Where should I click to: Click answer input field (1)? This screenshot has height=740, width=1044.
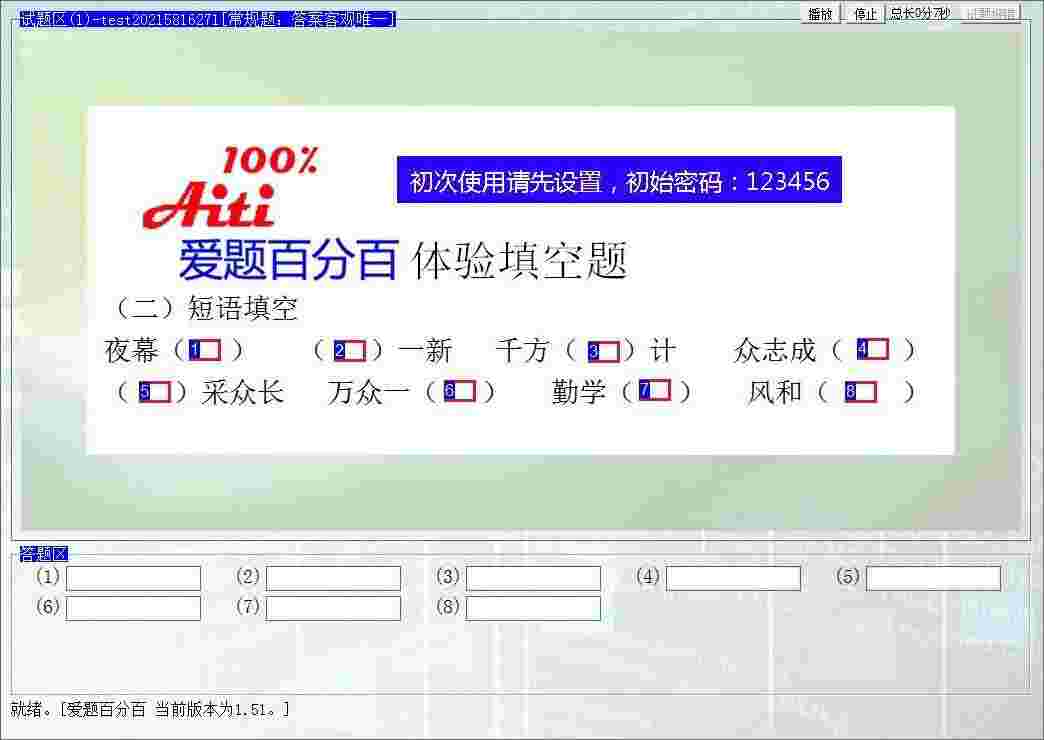click(x=135, y=577)
